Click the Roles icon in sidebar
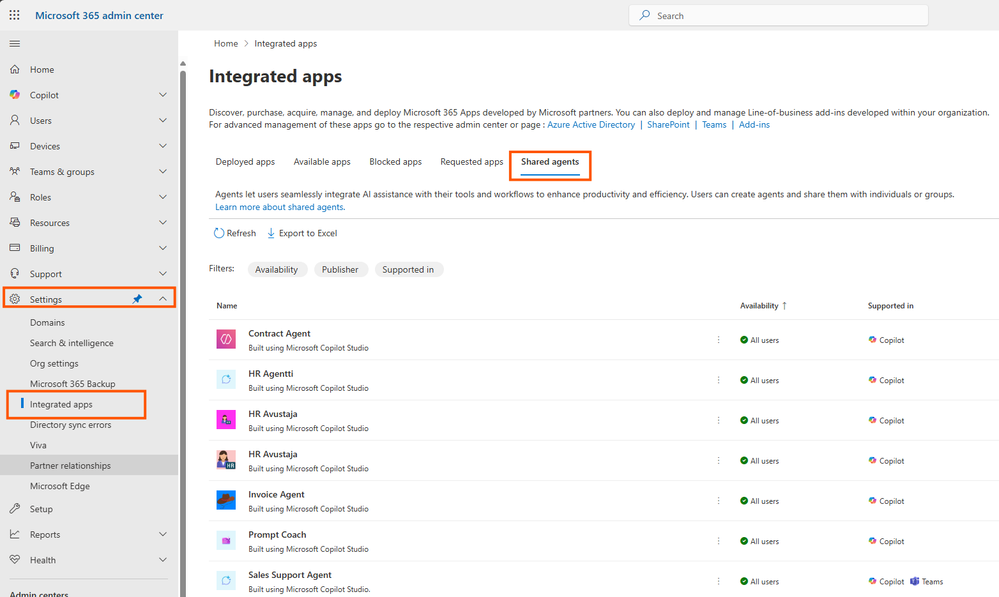 [15, 197]
